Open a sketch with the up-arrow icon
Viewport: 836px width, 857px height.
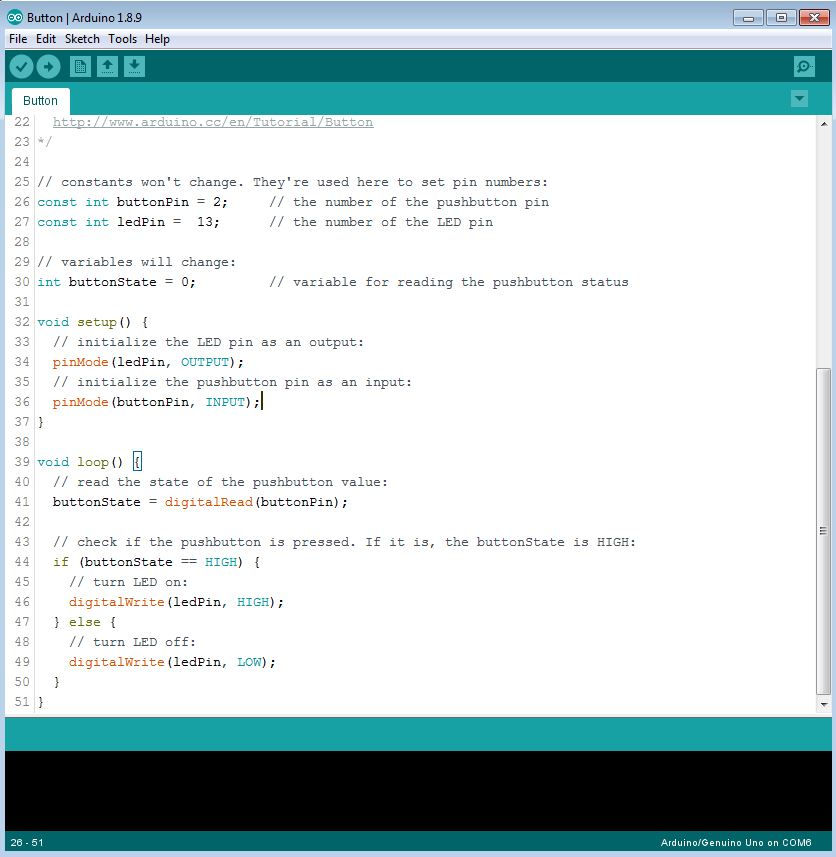(107, 67)
